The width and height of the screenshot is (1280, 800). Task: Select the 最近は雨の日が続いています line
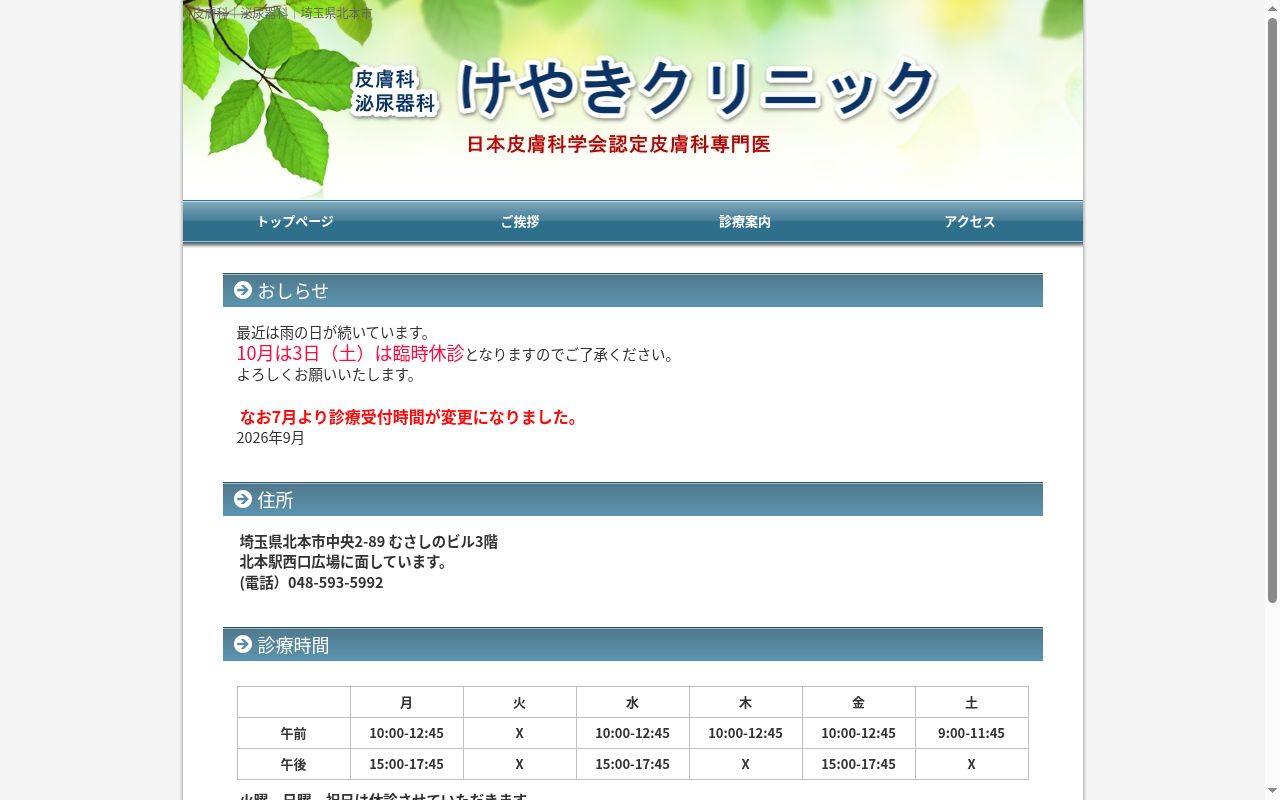[x=334, y=332]
